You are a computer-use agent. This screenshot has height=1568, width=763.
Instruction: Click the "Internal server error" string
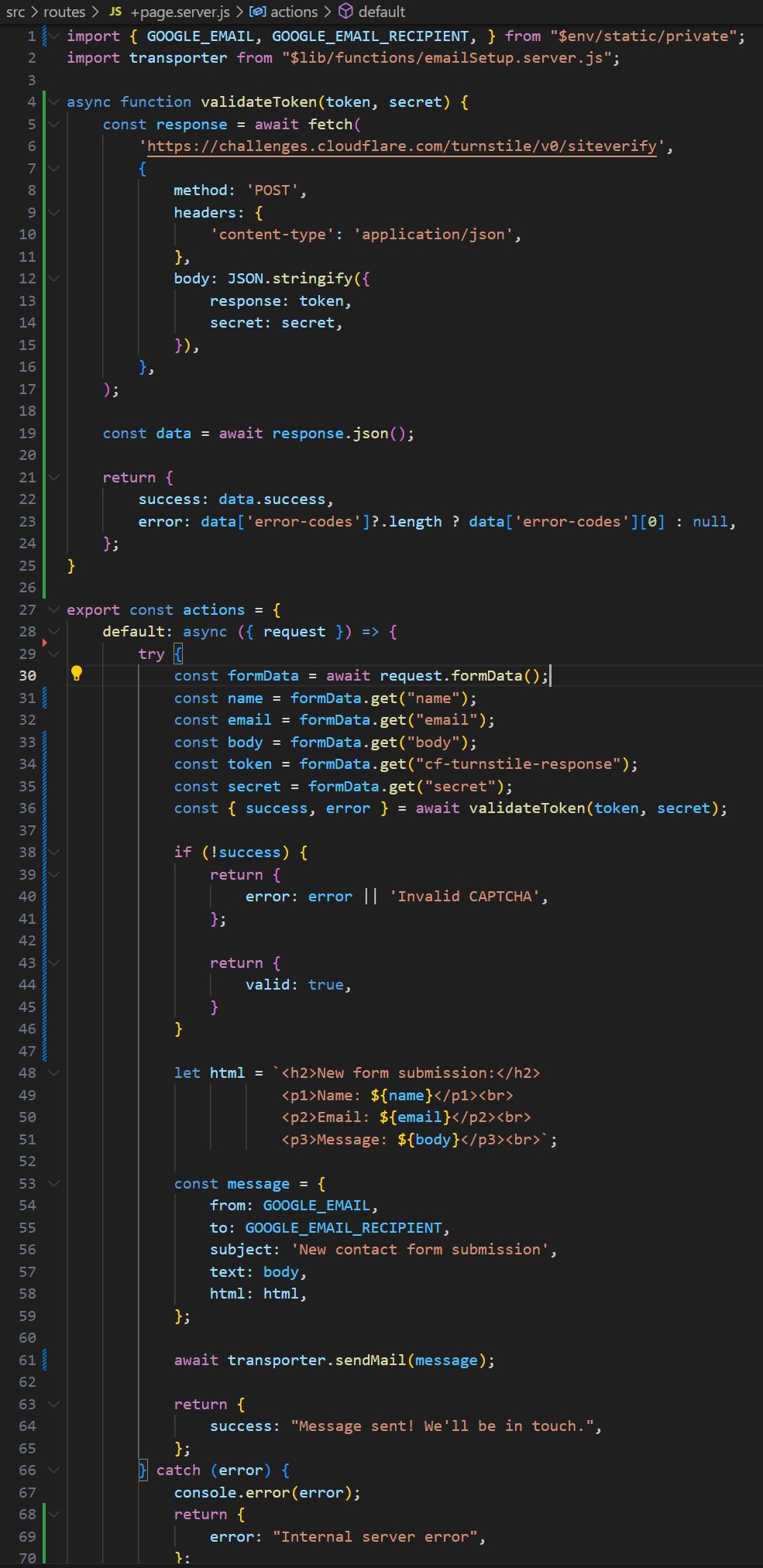coord(375,1536)
